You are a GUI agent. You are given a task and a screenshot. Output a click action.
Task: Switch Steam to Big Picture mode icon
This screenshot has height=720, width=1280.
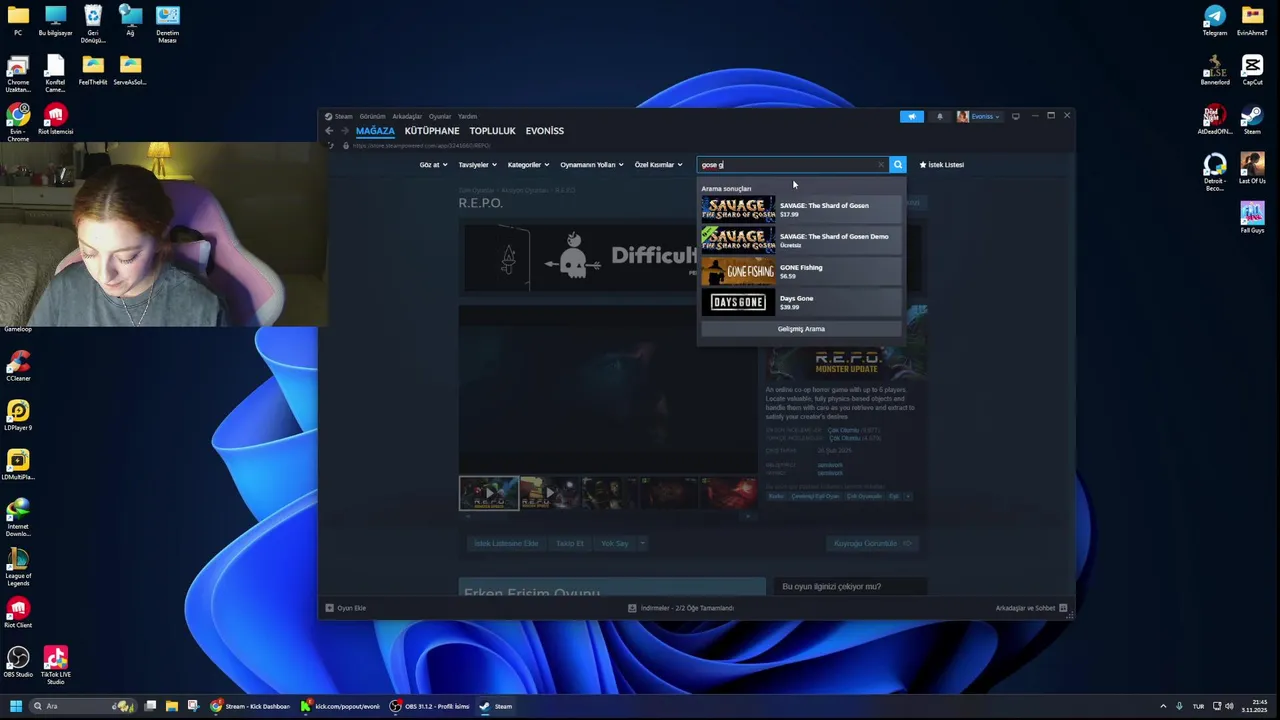click(1015, 116)
